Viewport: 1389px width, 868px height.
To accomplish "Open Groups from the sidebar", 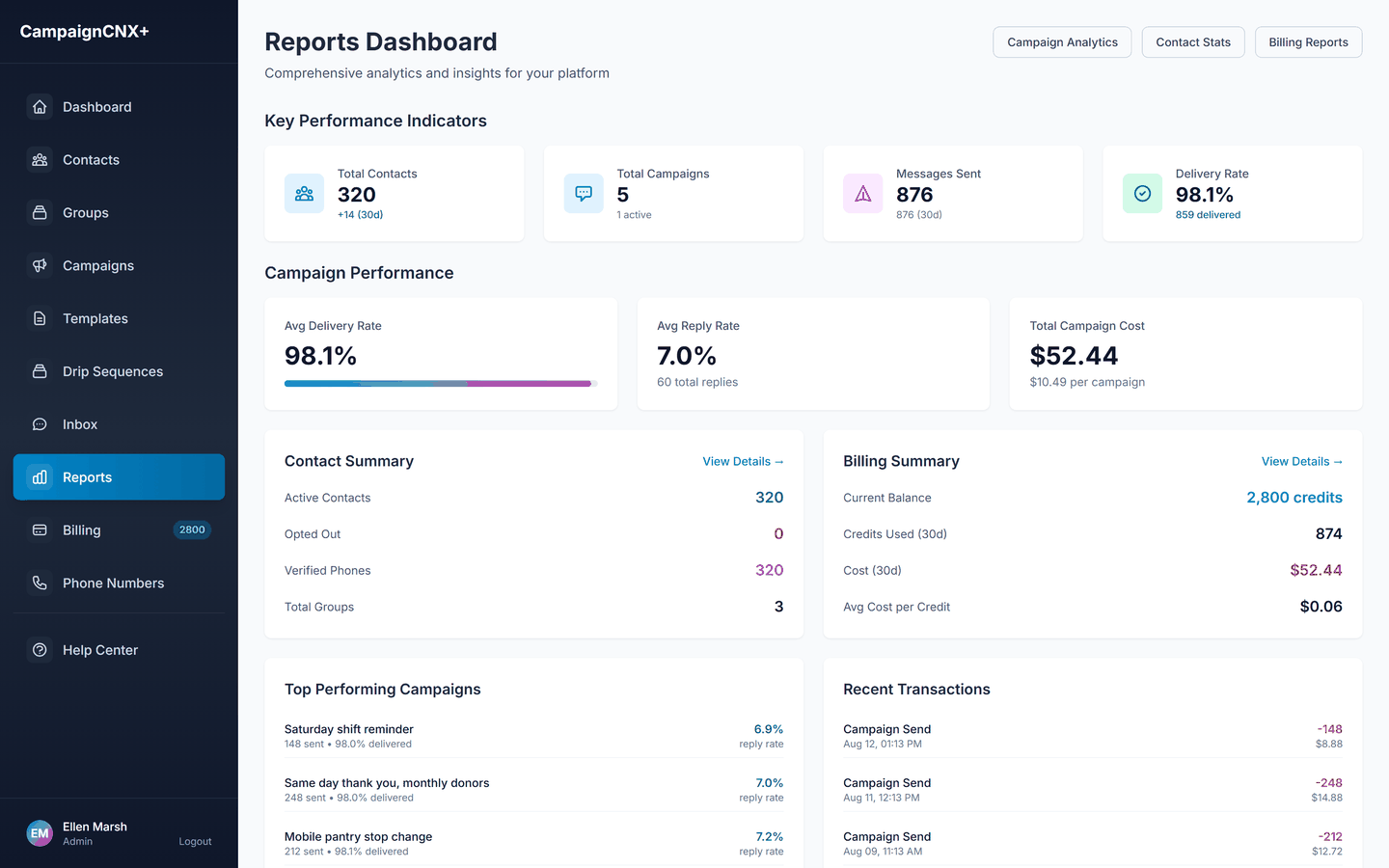I will coord(119,213).
